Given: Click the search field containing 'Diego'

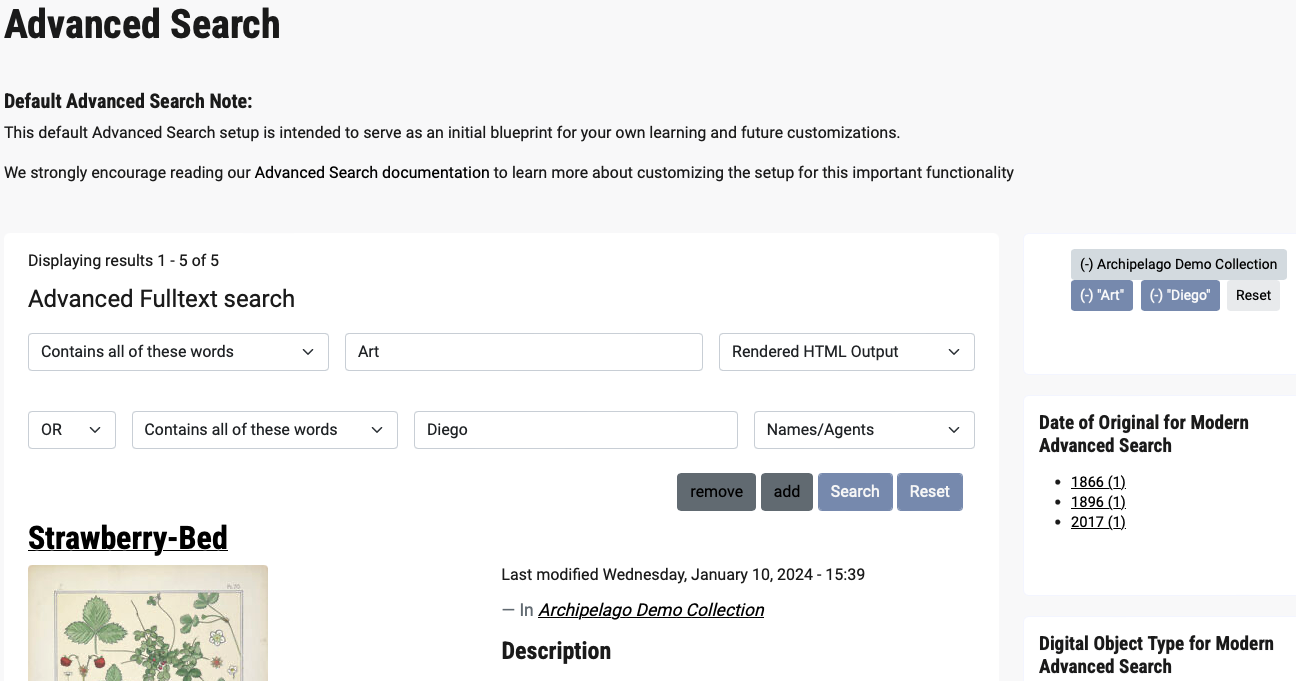Looking at the screenshot, I should pyautogui.click(x=575, y=430).
